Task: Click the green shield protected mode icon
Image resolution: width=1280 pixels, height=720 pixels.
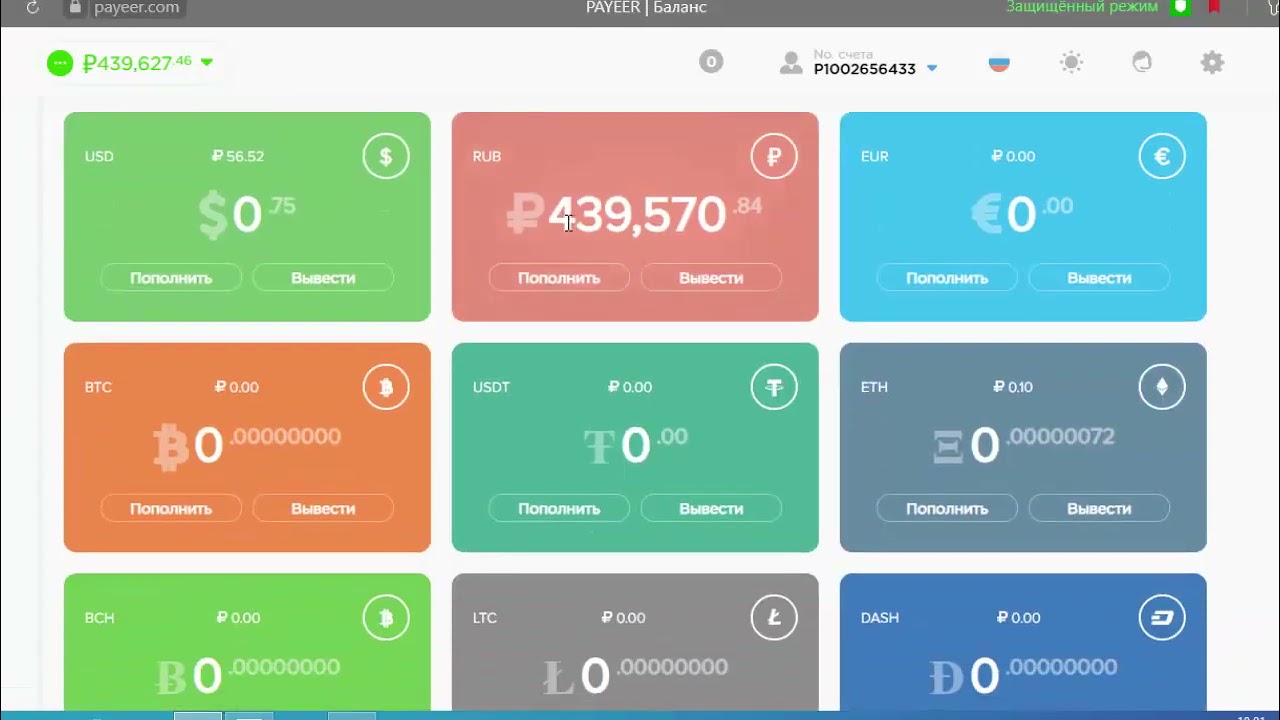Action: [x=1181, y=7]
